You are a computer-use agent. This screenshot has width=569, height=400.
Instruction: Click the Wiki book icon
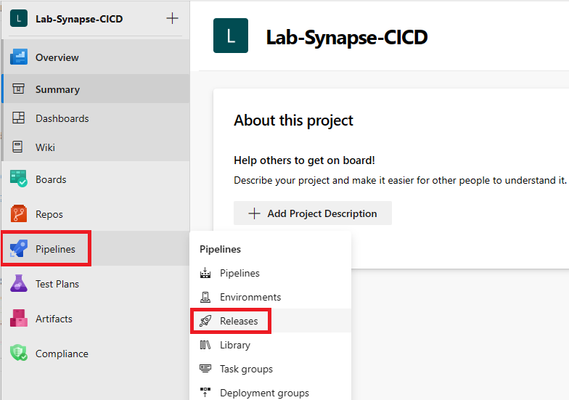click(x=17, y=147)
